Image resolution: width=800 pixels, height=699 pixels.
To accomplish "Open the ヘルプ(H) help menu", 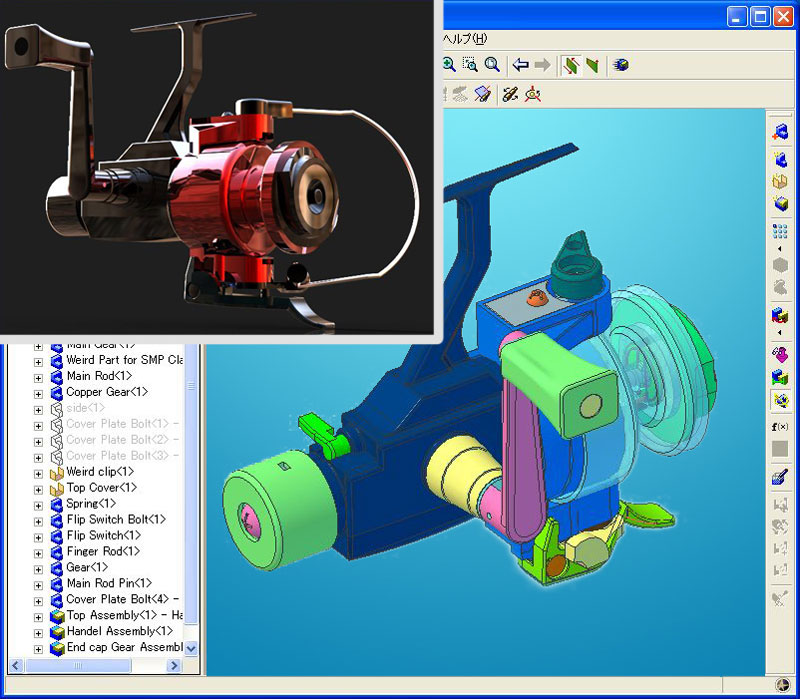I will [466, 39].
